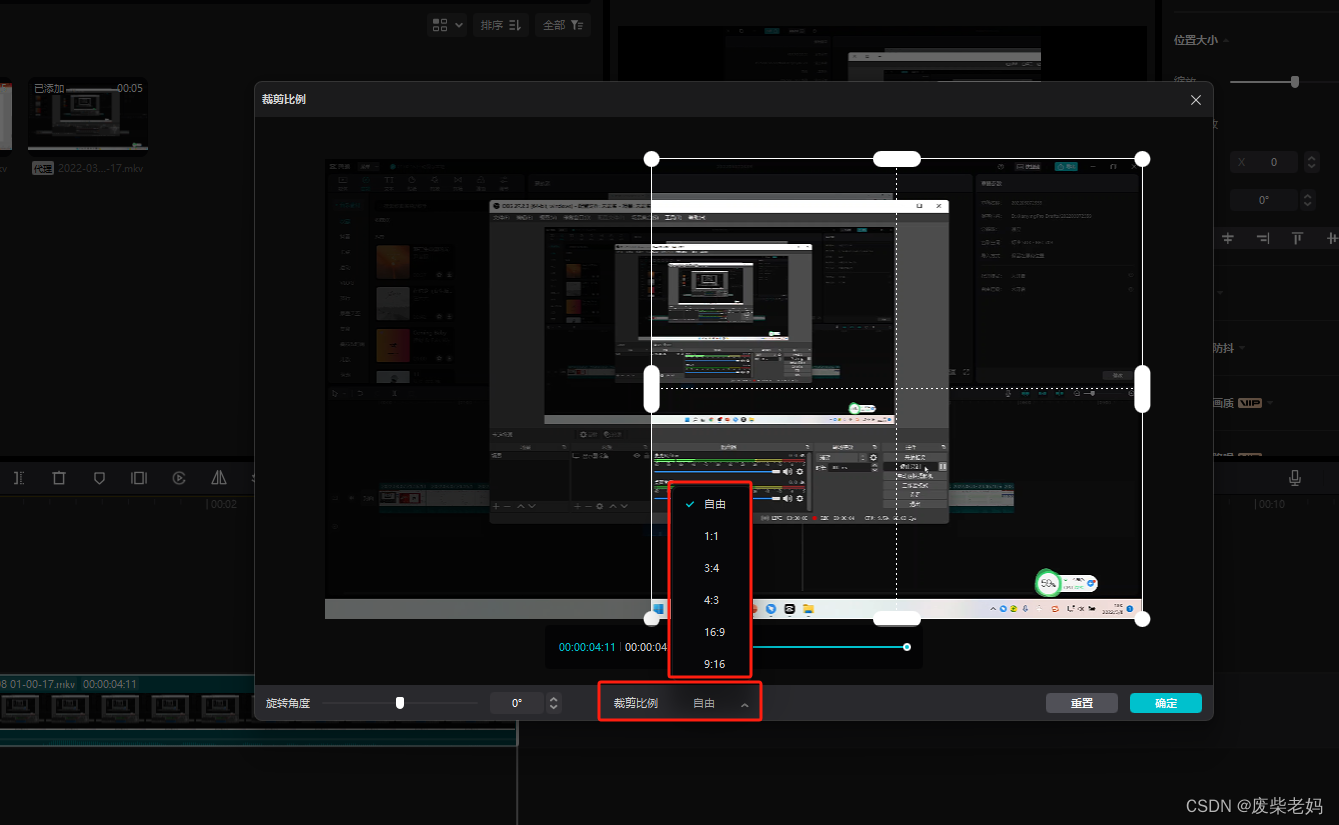Click the freeze frame icon in timeline toolbar
The image size is (1339, 825).
pyautogui.click(x=139, y=478)
